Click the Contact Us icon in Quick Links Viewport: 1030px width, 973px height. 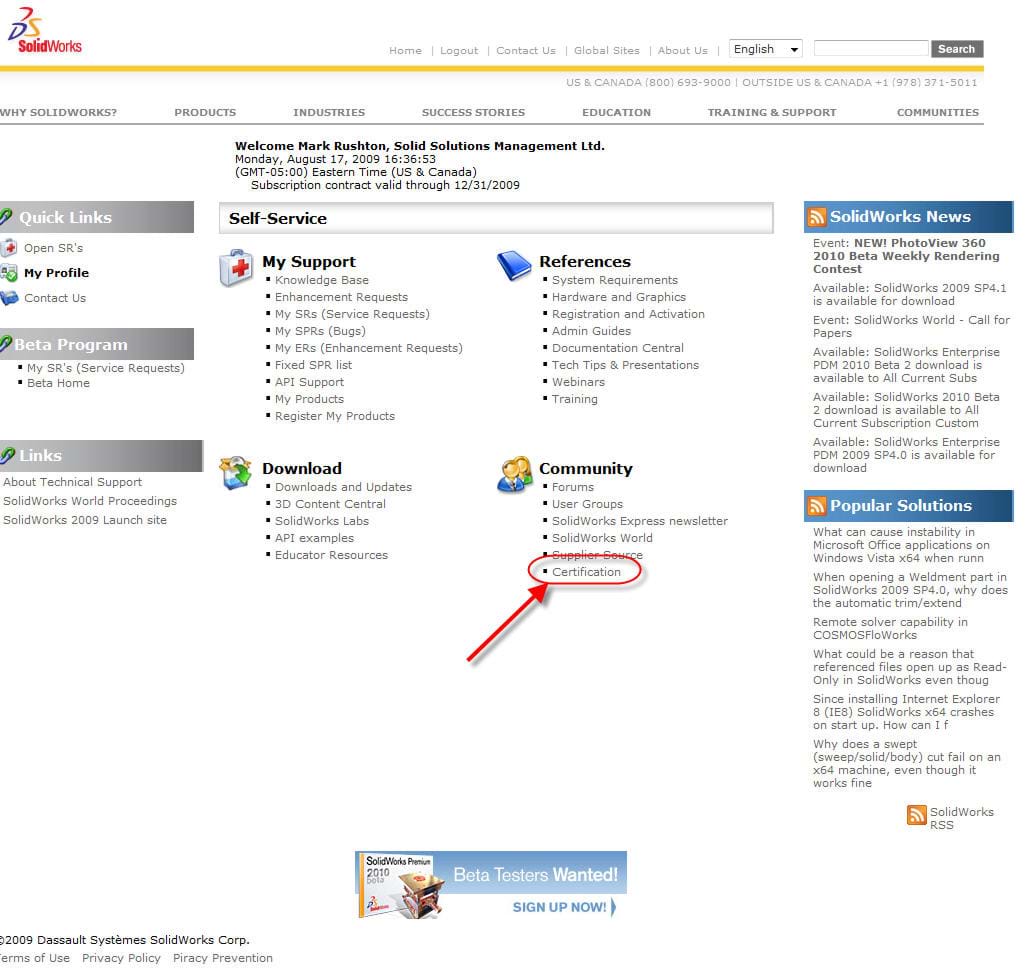[x=9, y=298]
